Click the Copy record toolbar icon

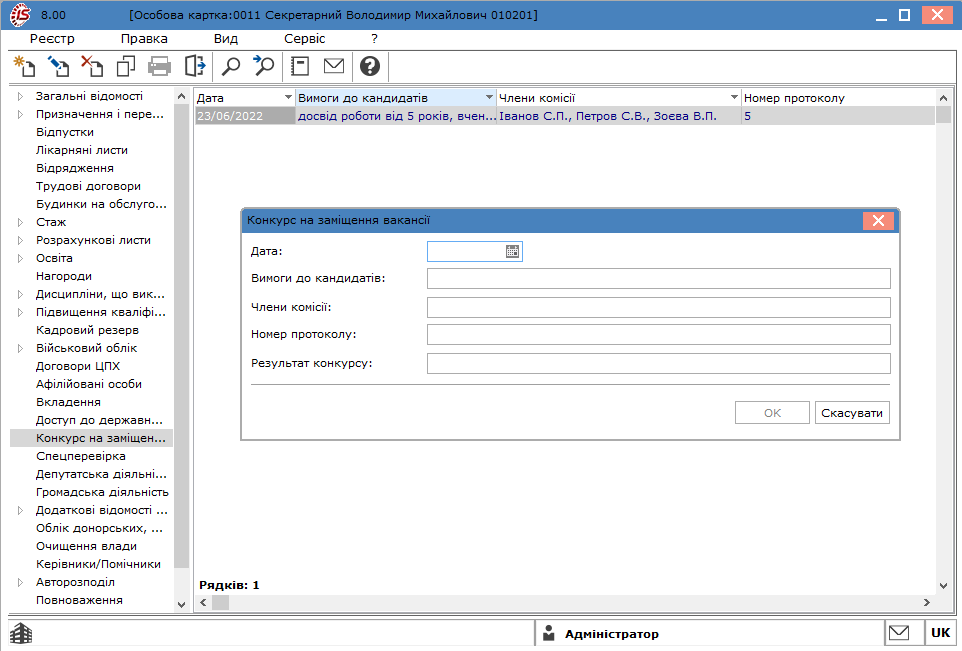click(126, 66)
